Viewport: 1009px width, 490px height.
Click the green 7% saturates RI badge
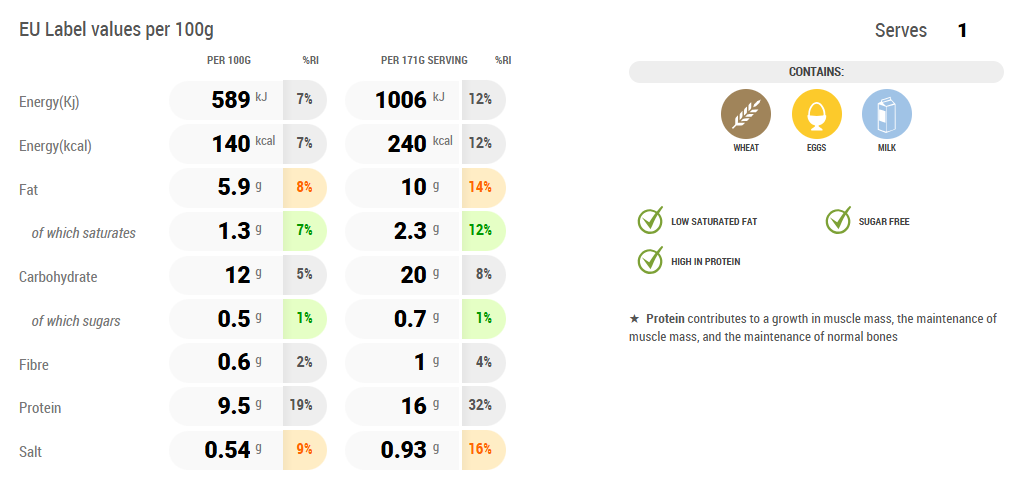click(305, 231)
